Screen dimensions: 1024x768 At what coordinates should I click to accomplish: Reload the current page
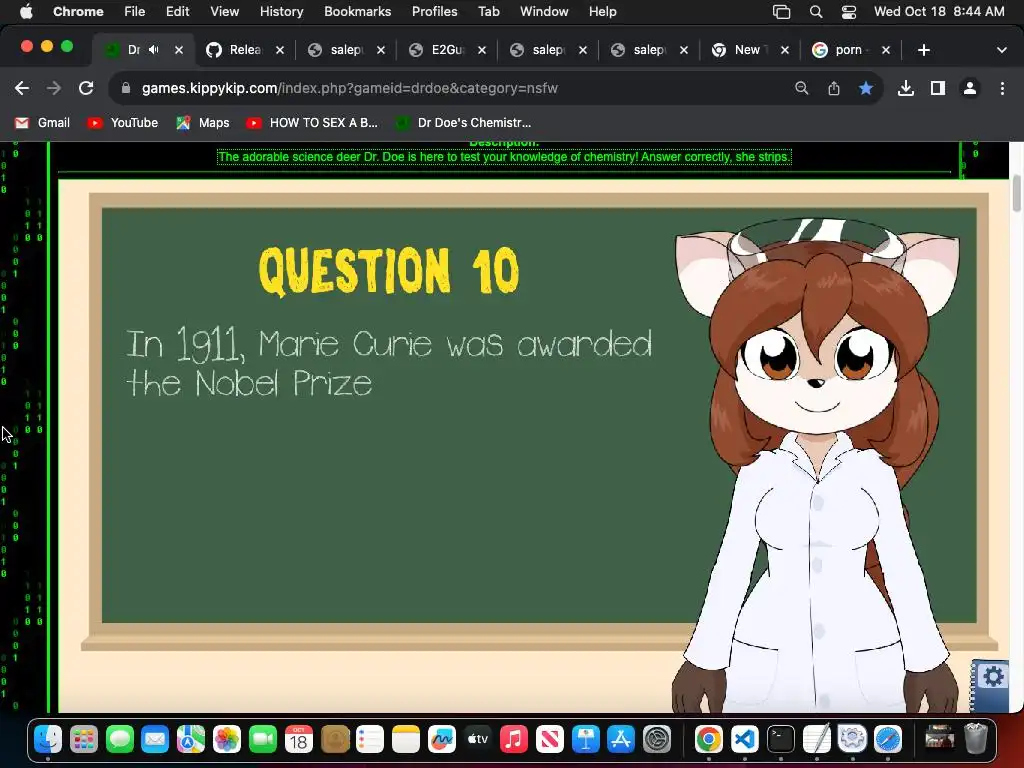point(86,88)
